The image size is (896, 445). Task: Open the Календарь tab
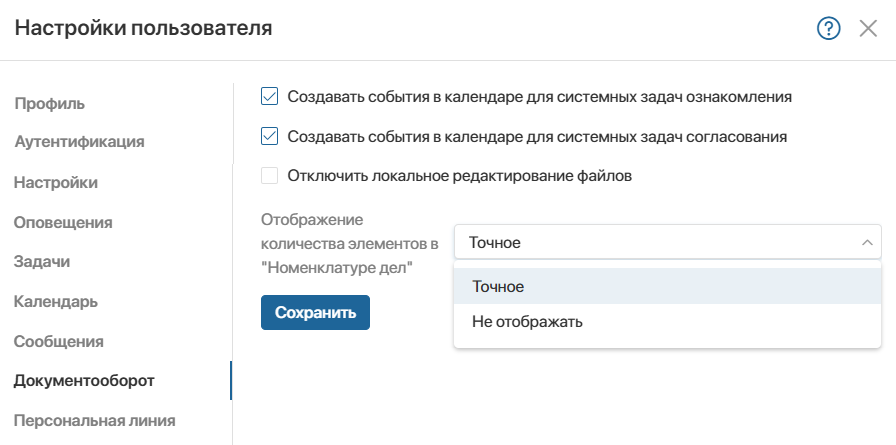(x=55, y=301)
